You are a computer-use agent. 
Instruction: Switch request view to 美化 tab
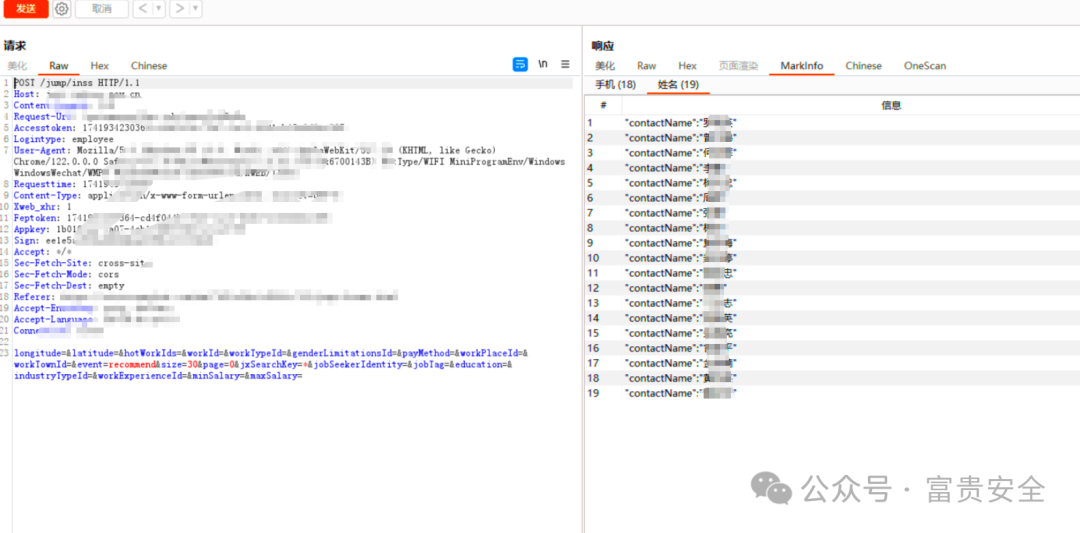pos(17,66)
